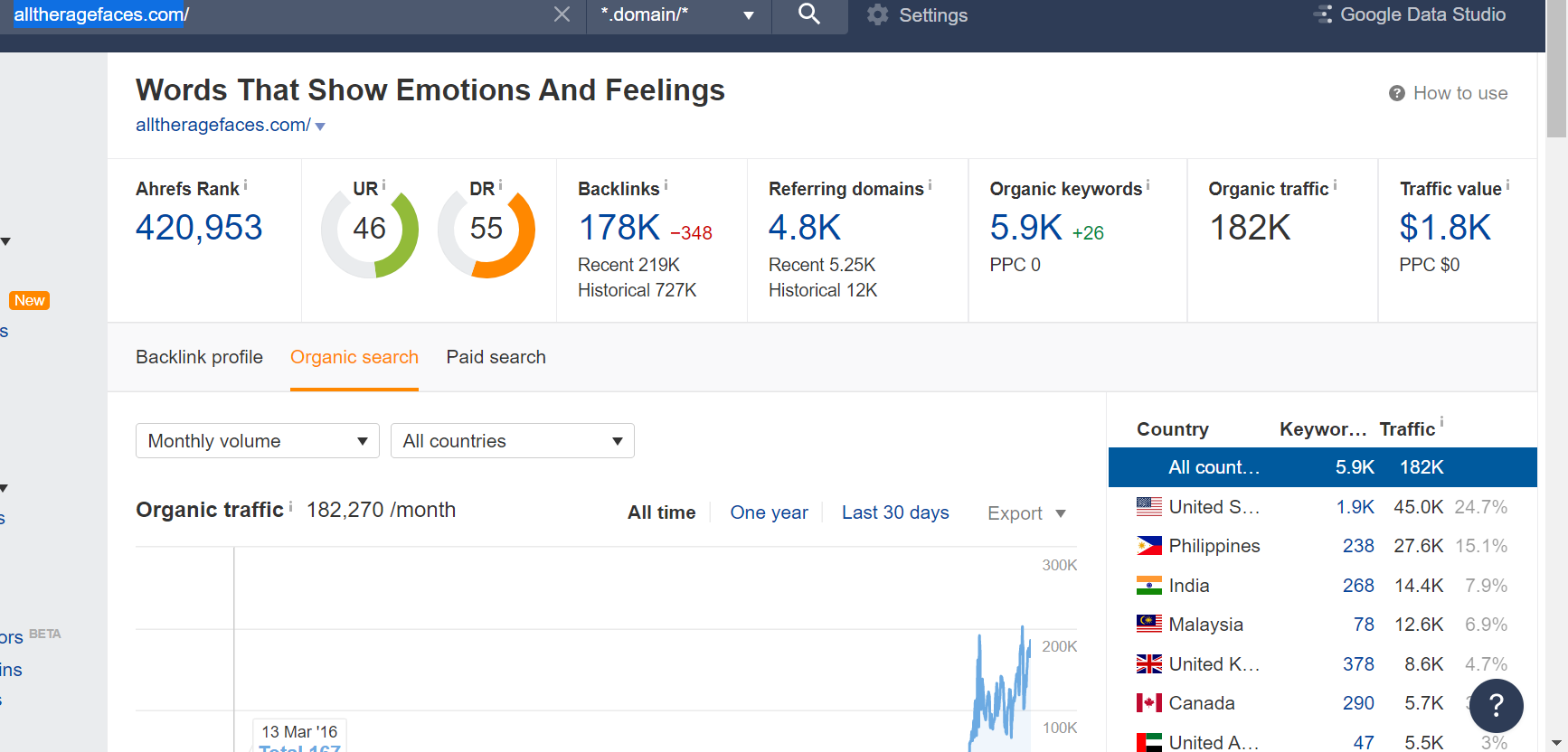This screenshot has width=1568, height=752.
Task: Click the United States flag icon
Action: click(x=1149, y=507)
